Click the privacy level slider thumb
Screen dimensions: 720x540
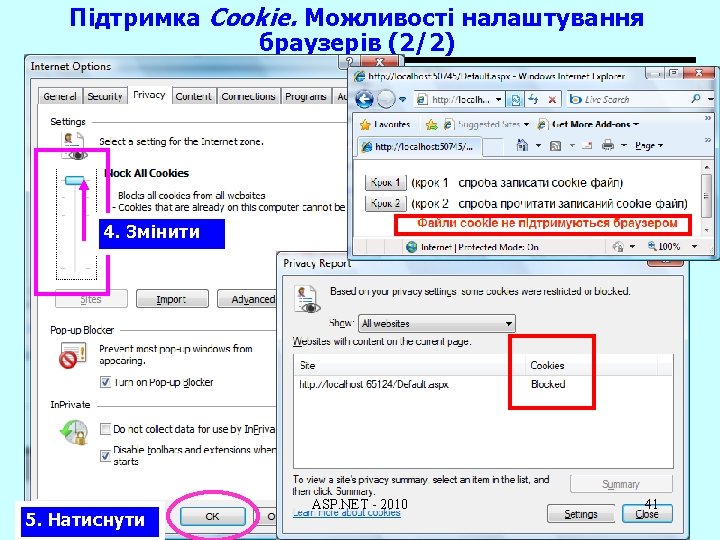75,180
